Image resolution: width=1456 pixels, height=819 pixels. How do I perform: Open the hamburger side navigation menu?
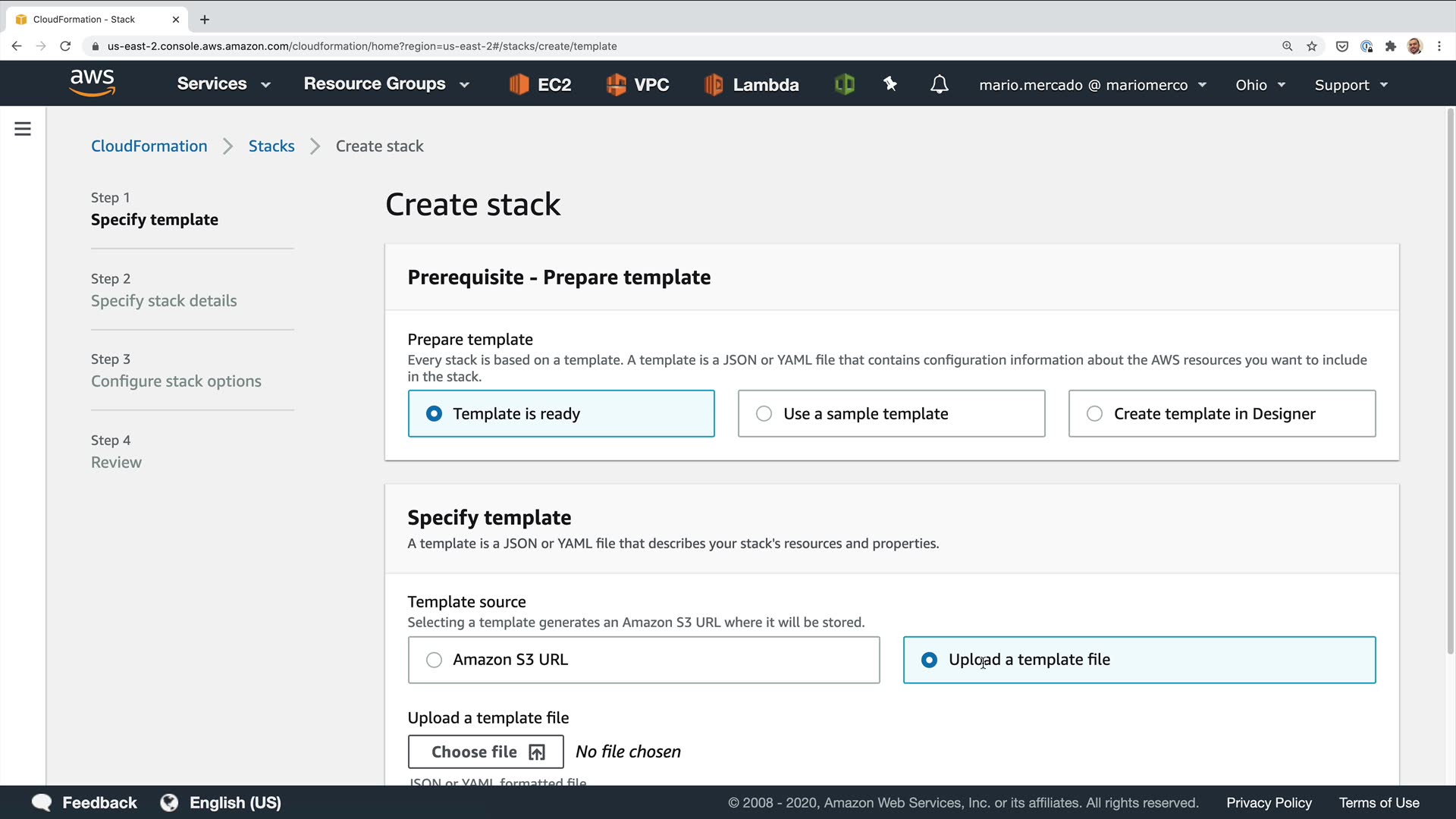[23, 129]
